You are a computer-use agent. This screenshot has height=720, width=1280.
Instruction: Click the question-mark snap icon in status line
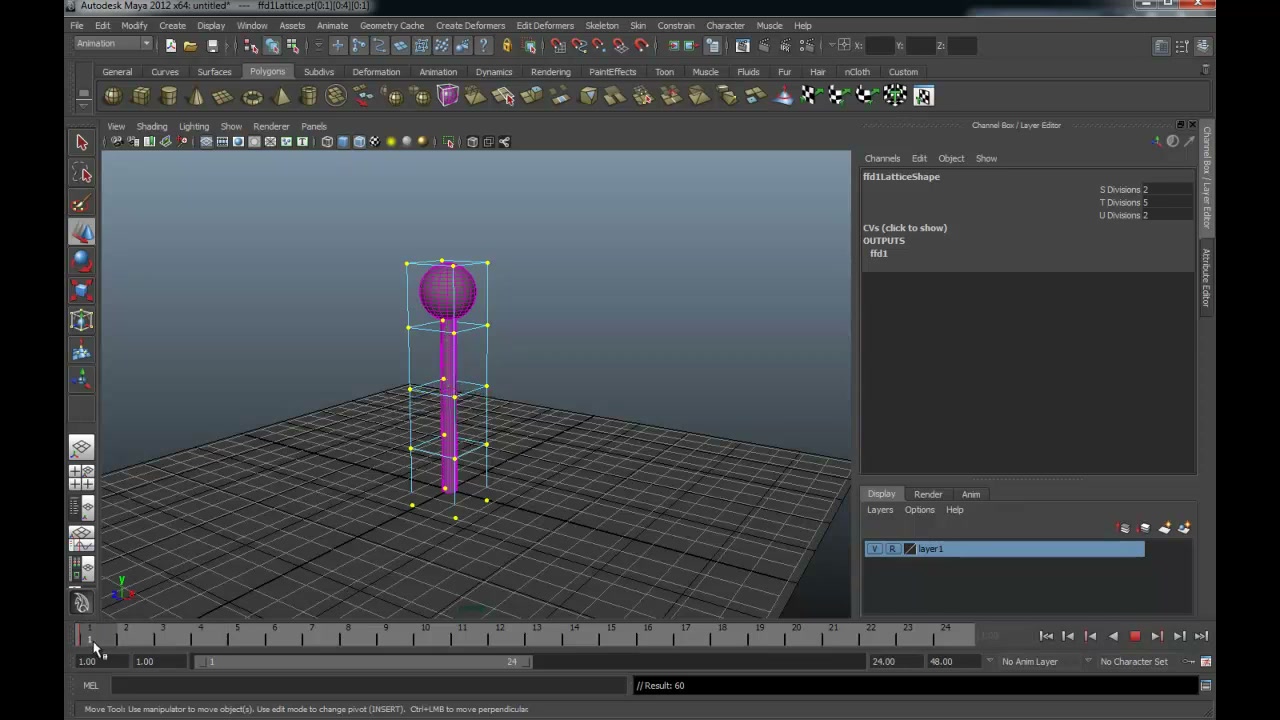click(484, 45)
